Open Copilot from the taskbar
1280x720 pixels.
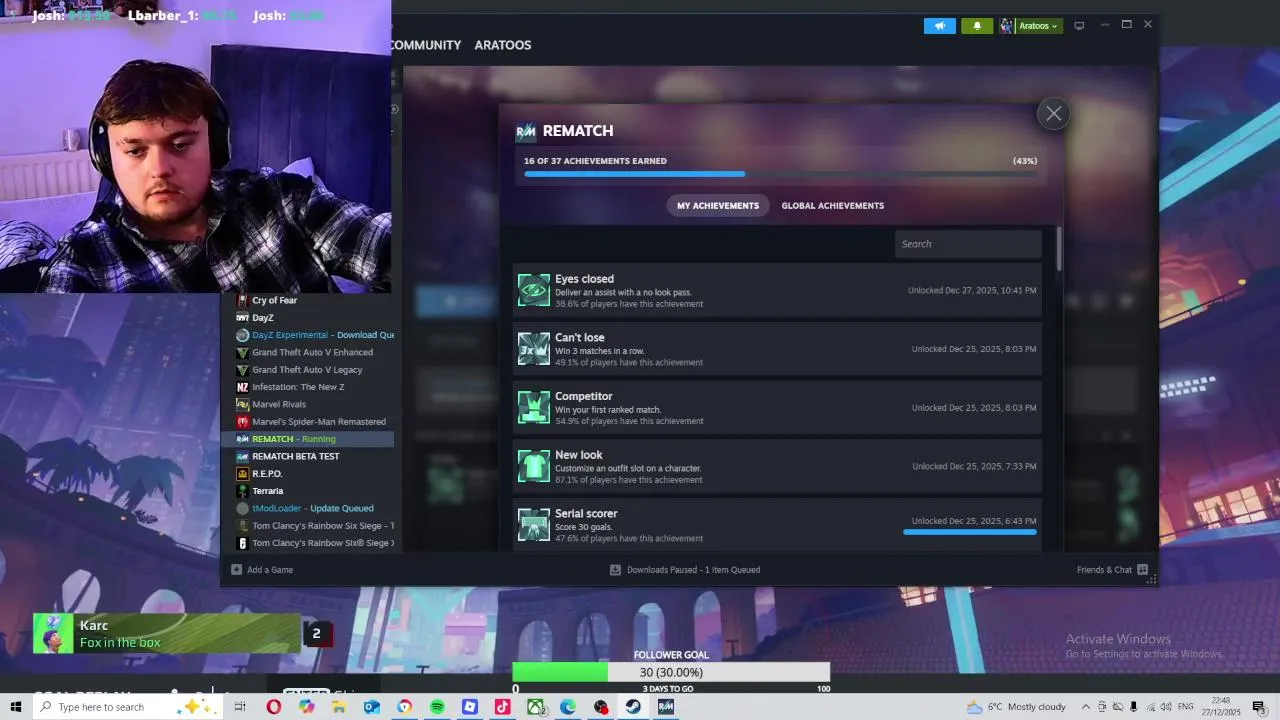click(x=306, y=707)
